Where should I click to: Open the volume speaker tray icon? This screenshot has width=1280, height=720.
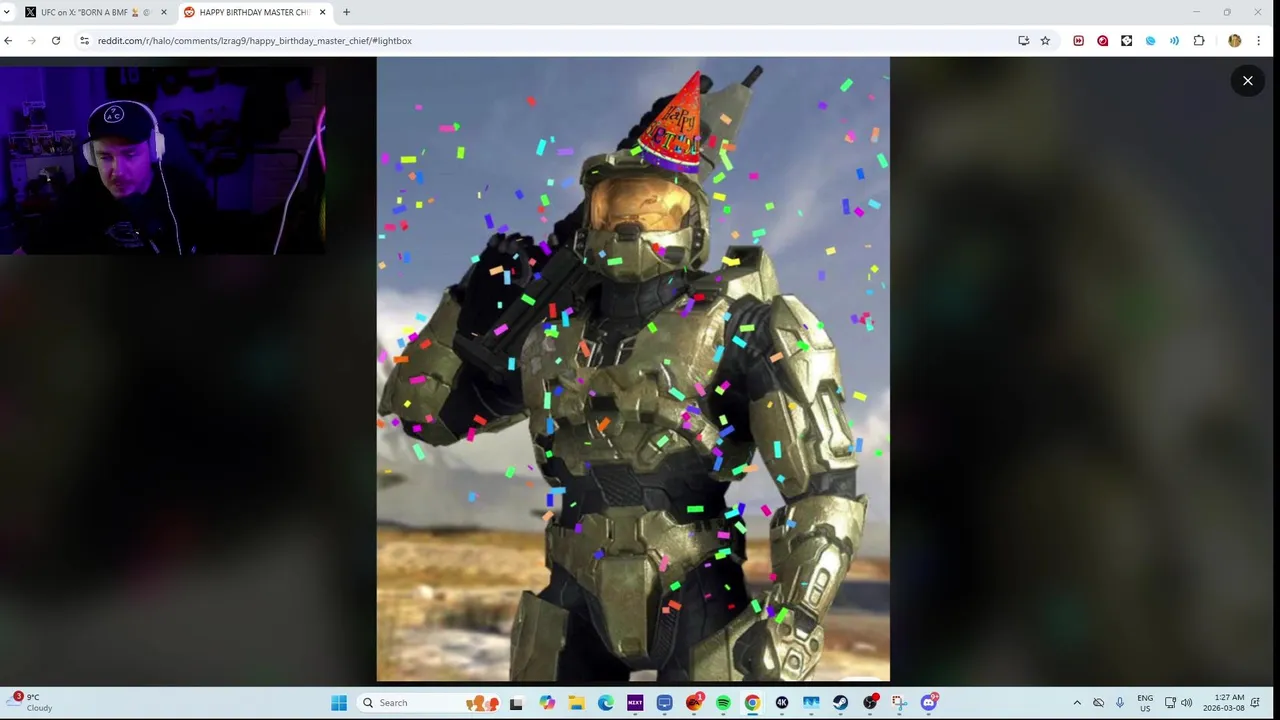(1187, 702)
